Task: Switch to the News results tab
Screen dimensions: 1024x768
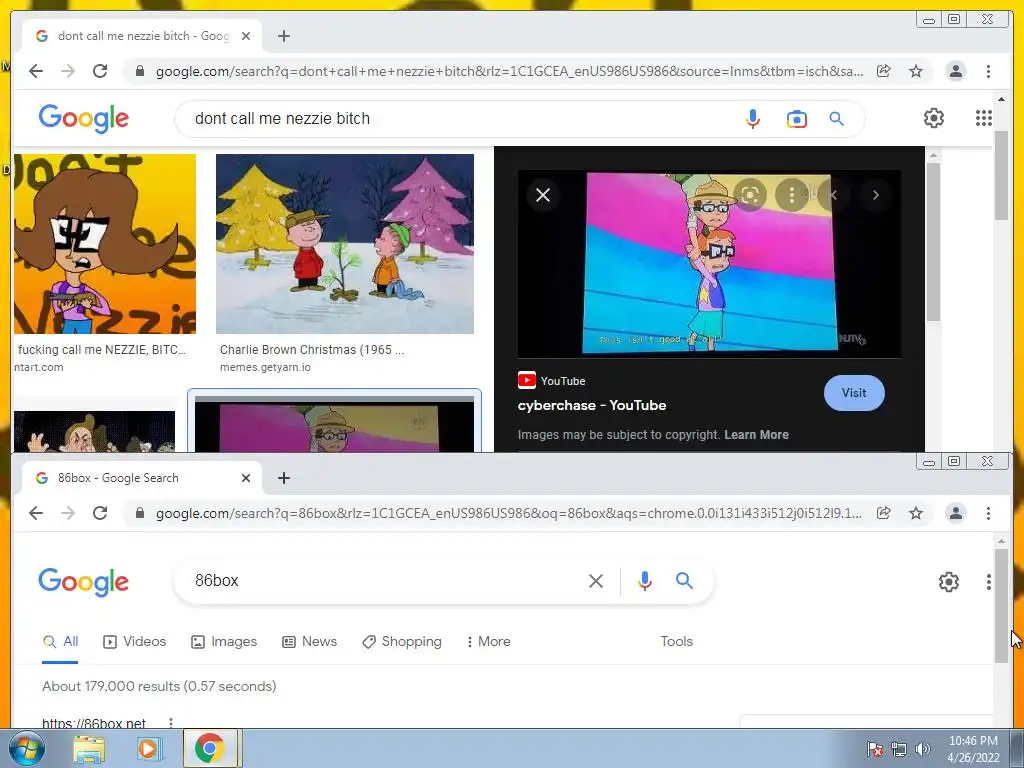Action: (310, 642)
